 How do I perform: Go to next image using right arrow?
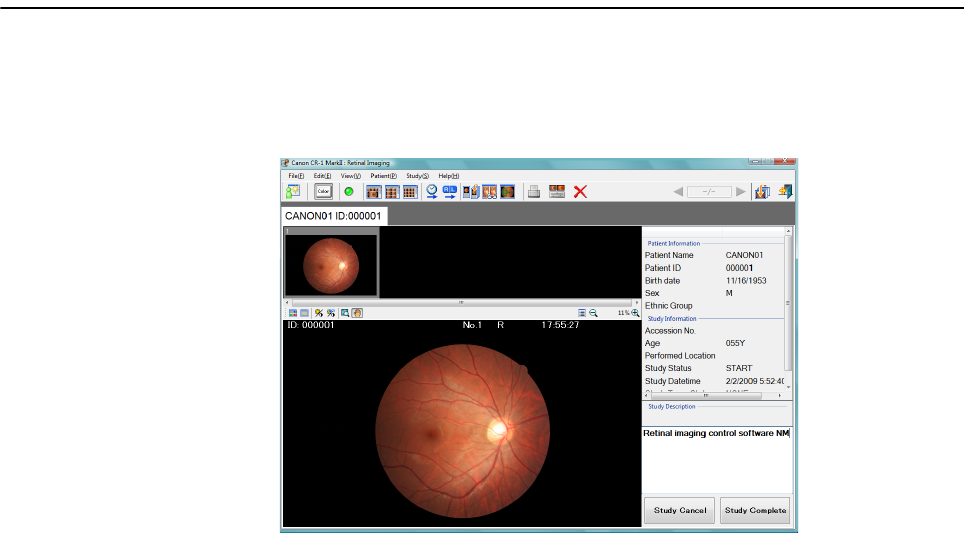[741, 191]
